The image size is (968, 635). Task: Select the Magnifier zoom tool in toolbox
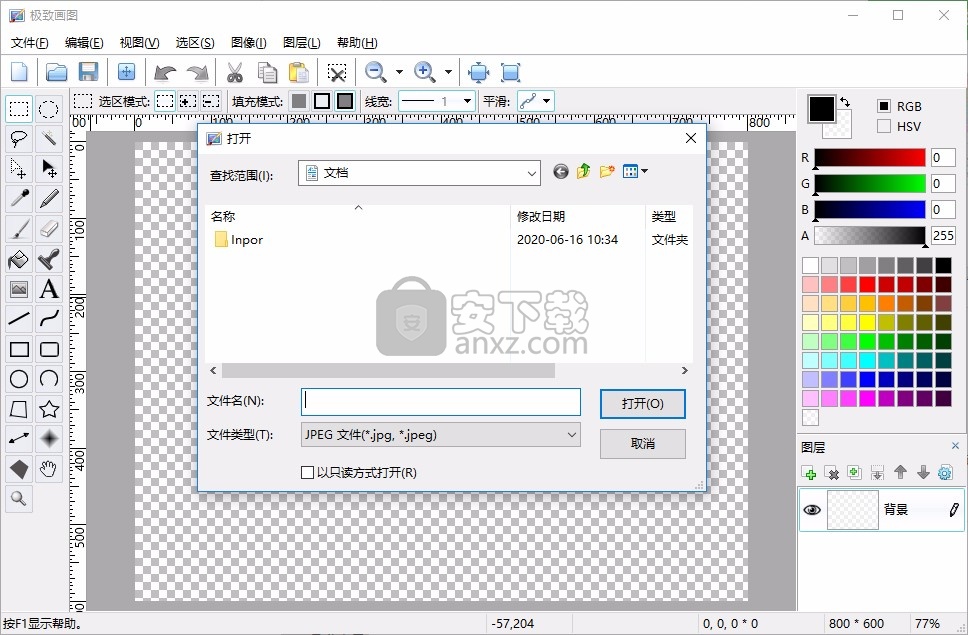[19, 499]
